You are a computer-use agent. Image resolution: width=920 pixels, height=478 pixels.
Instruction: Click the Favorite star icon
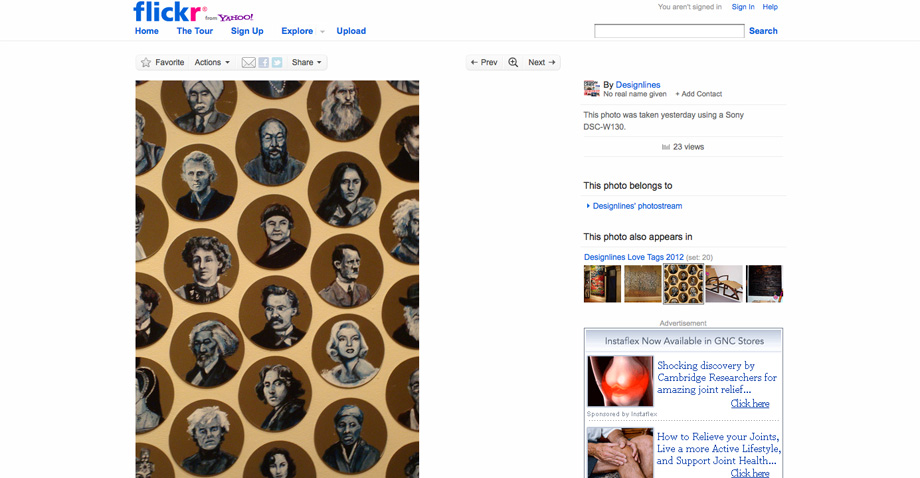(x=146, y=63)
